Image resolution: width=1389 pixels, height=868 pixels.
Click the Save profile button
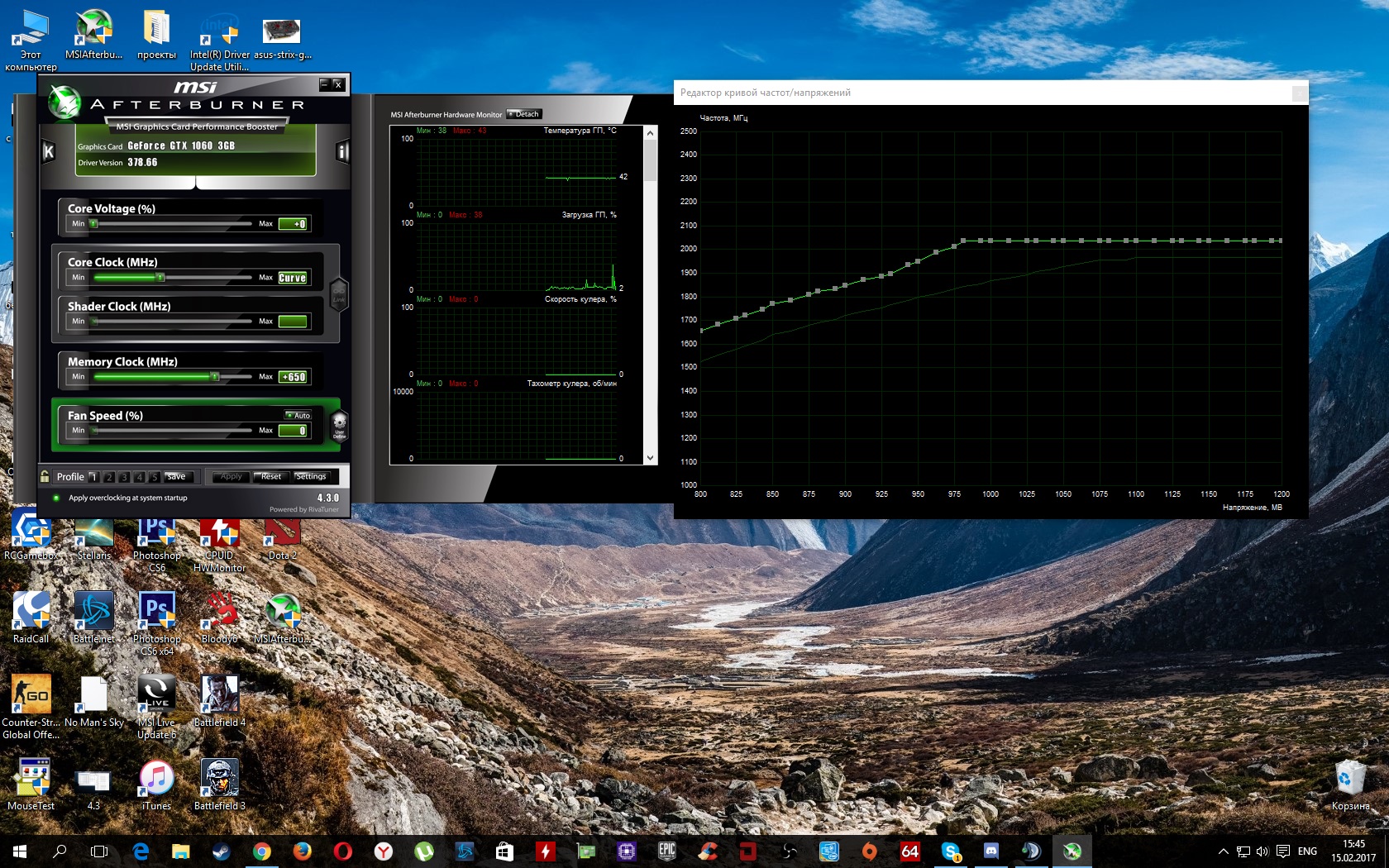(x=179, y=477)
